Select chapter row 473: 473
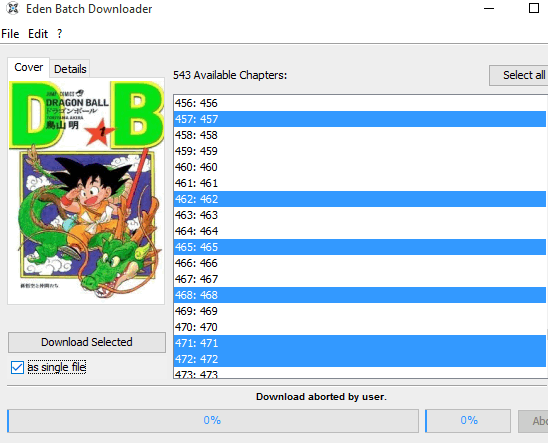The height and width of the screenshot is (443, 548). pos(360,373)
